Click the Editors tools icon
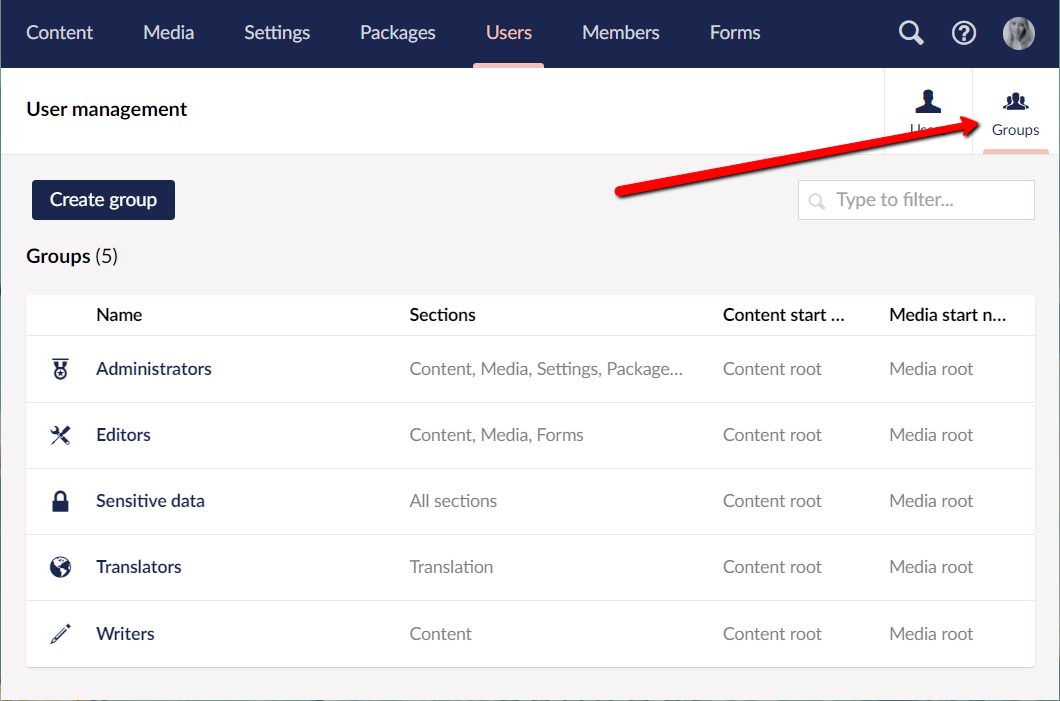The image size is (1060, 701). tap(60, 435)
